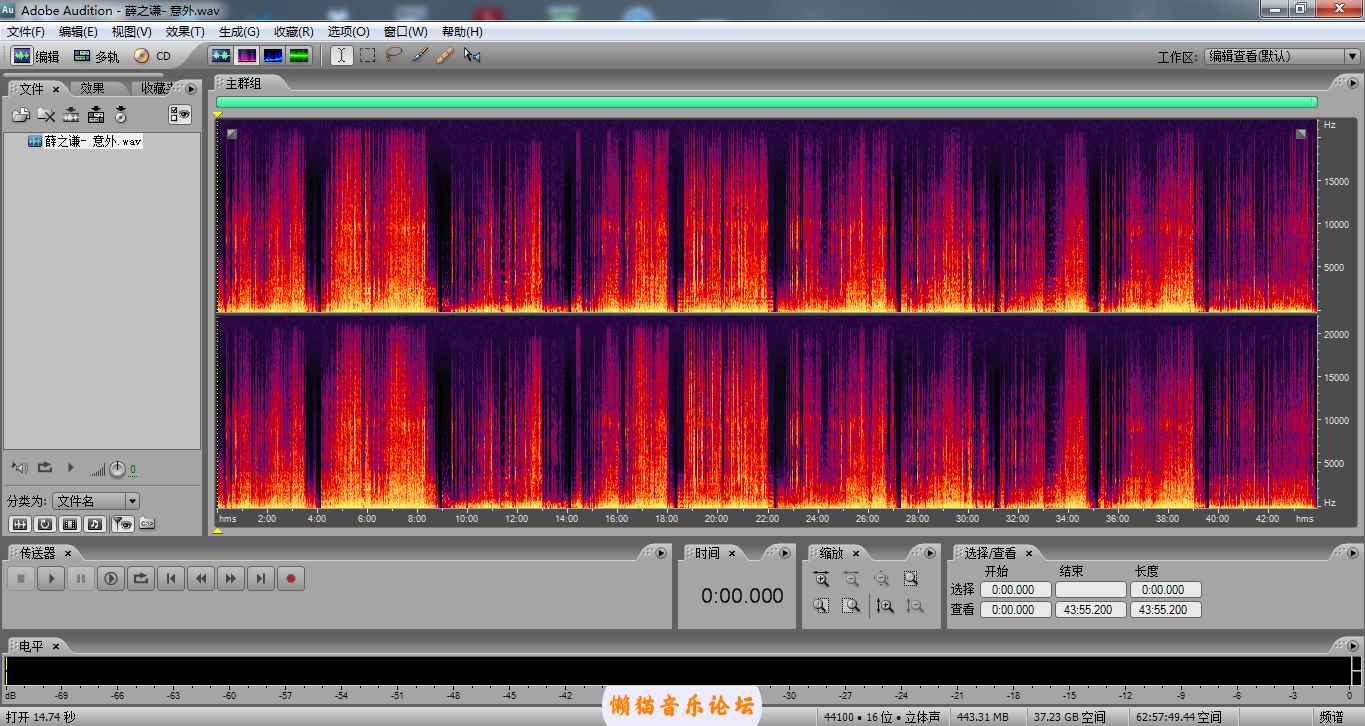Open the 效果(T) menu
The width and height of the screenshot is (1365, 726).
(x=185, y=32)
